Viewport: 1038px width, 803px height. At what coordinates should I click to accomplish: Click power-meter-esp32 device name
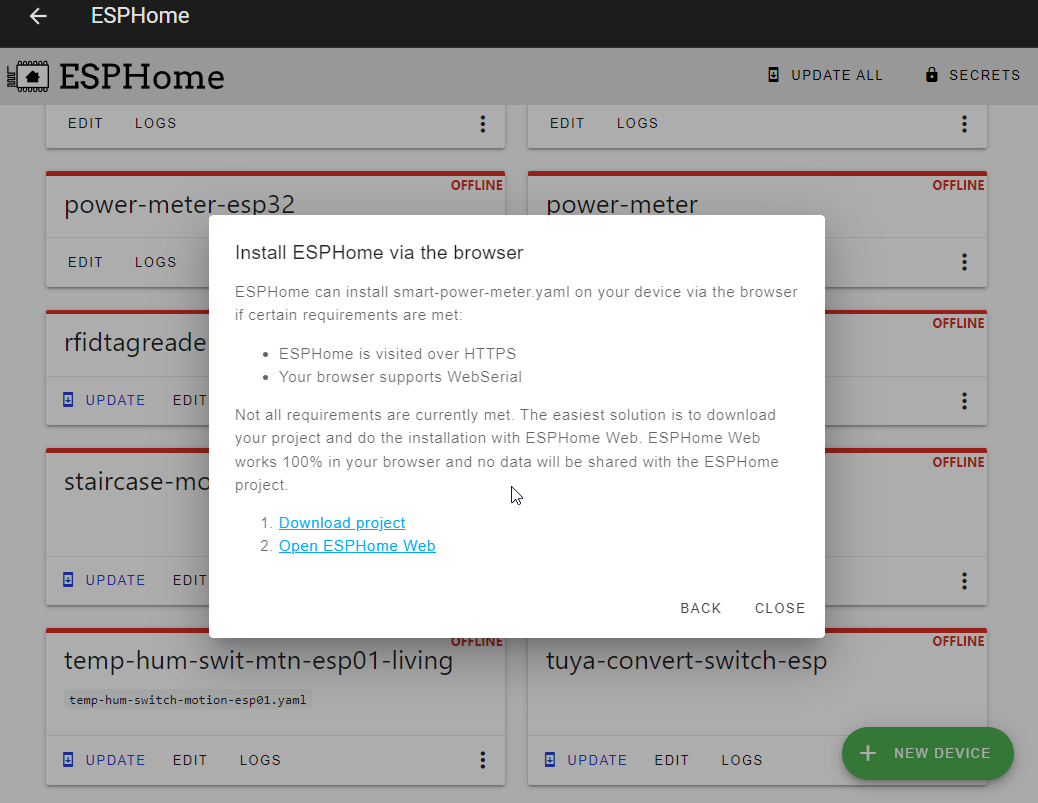(x=179, y=205)
